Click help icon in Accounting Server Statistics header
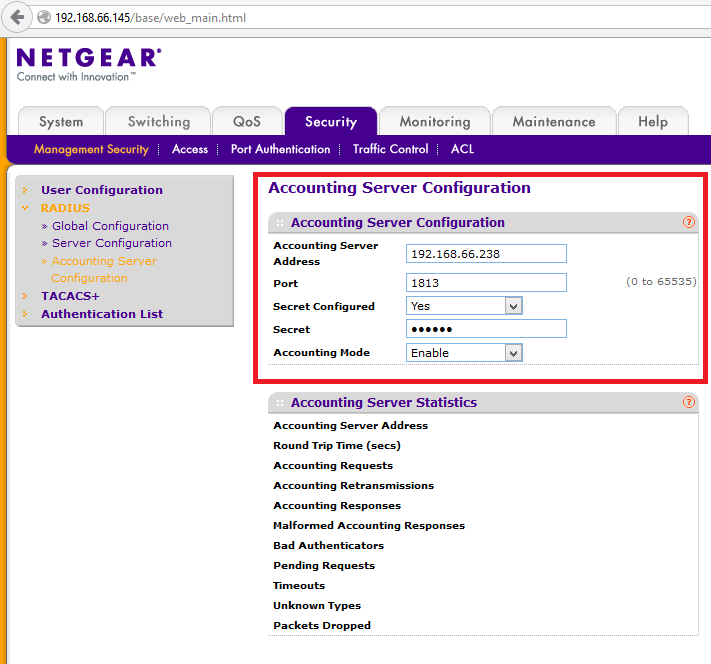 [x=689, y=402]
